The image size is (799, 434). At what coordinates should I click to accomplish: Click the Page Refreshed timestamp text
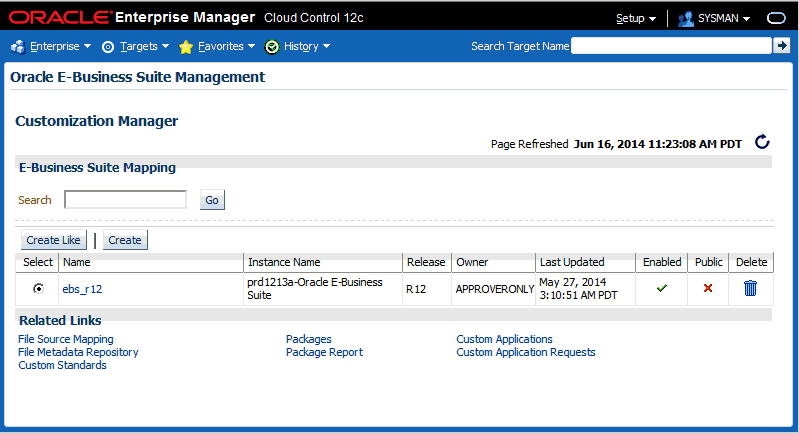pyautogui.click(x=657, y=144)
